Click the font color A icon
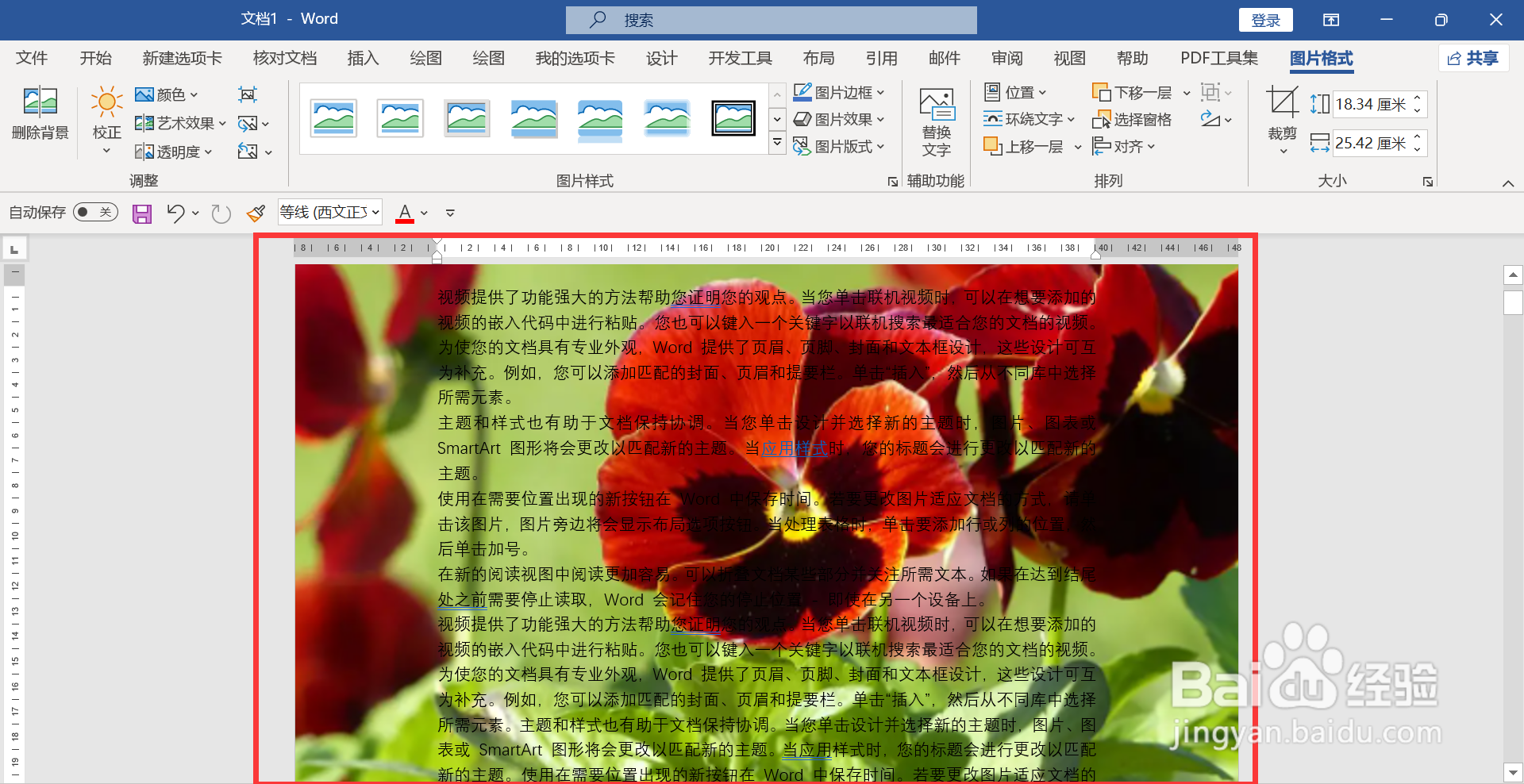The height and width of the screenshot is (784, 1524). pyautogui.click(x=405, y=213)
